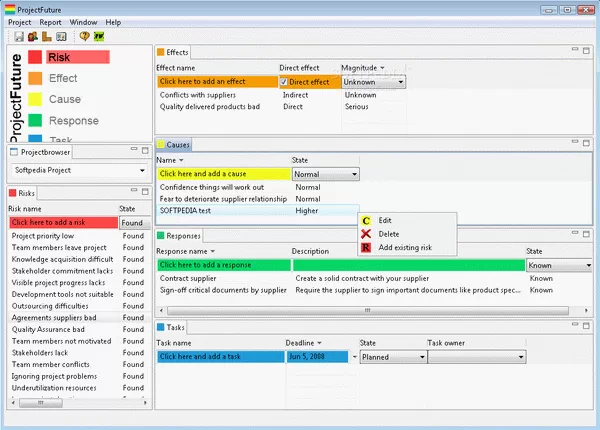Switch to the Responses tab

point(183,235)
